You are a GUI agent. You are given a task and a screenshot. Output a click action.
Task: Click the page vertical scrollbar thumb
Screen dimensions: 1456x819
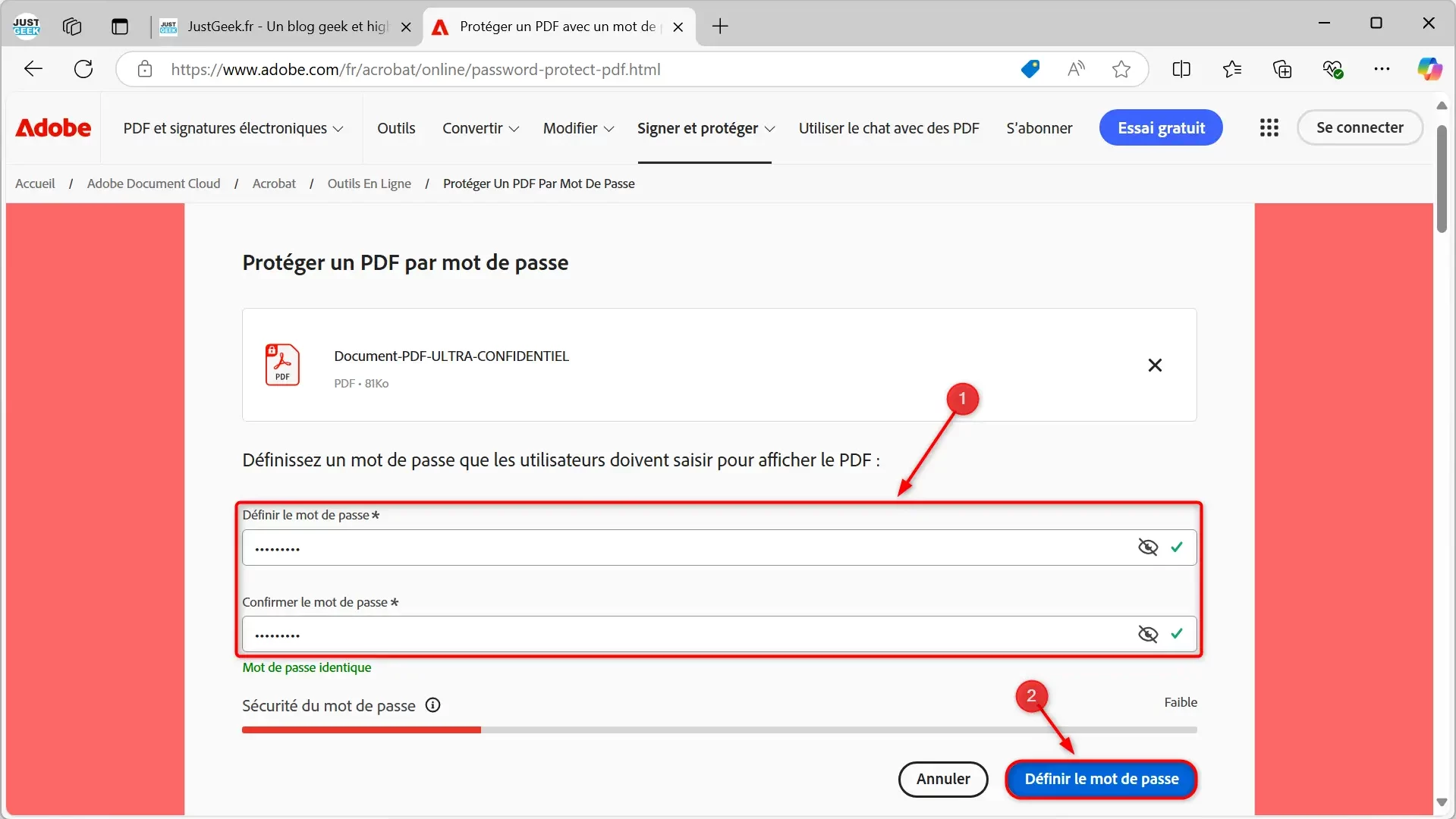[1442, 179]
